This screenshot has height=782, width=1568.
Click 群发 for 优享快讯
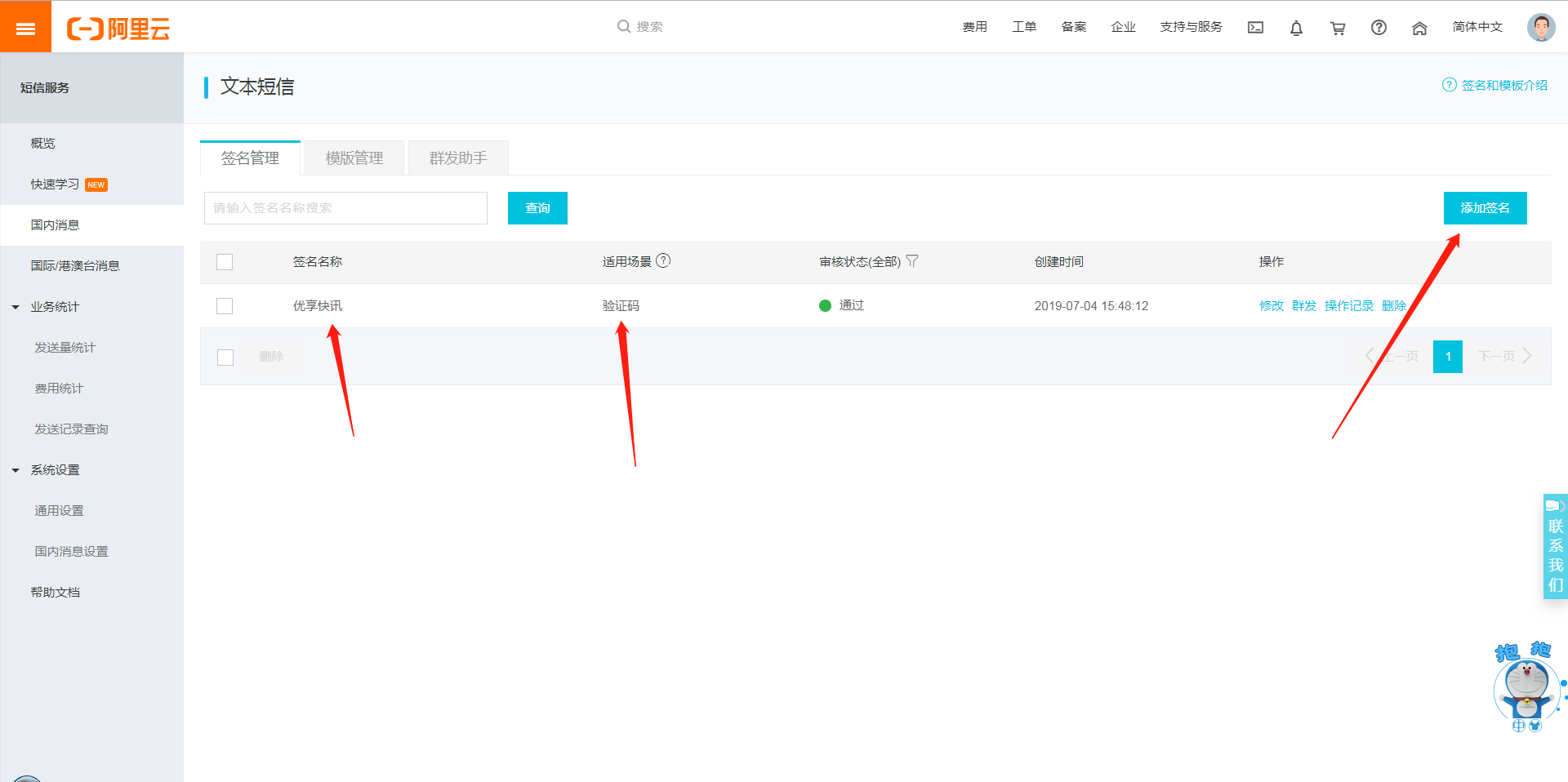[x=1303, y=306]
